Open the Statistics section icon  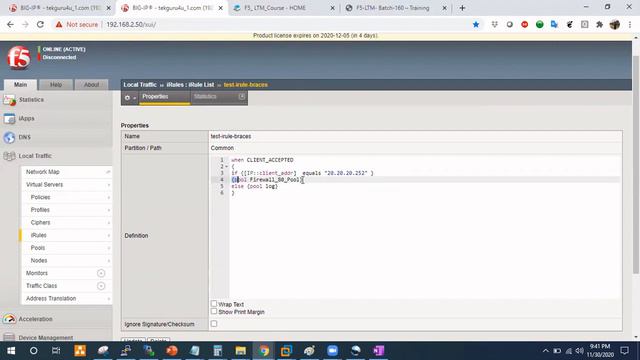[x=9, y=100]
